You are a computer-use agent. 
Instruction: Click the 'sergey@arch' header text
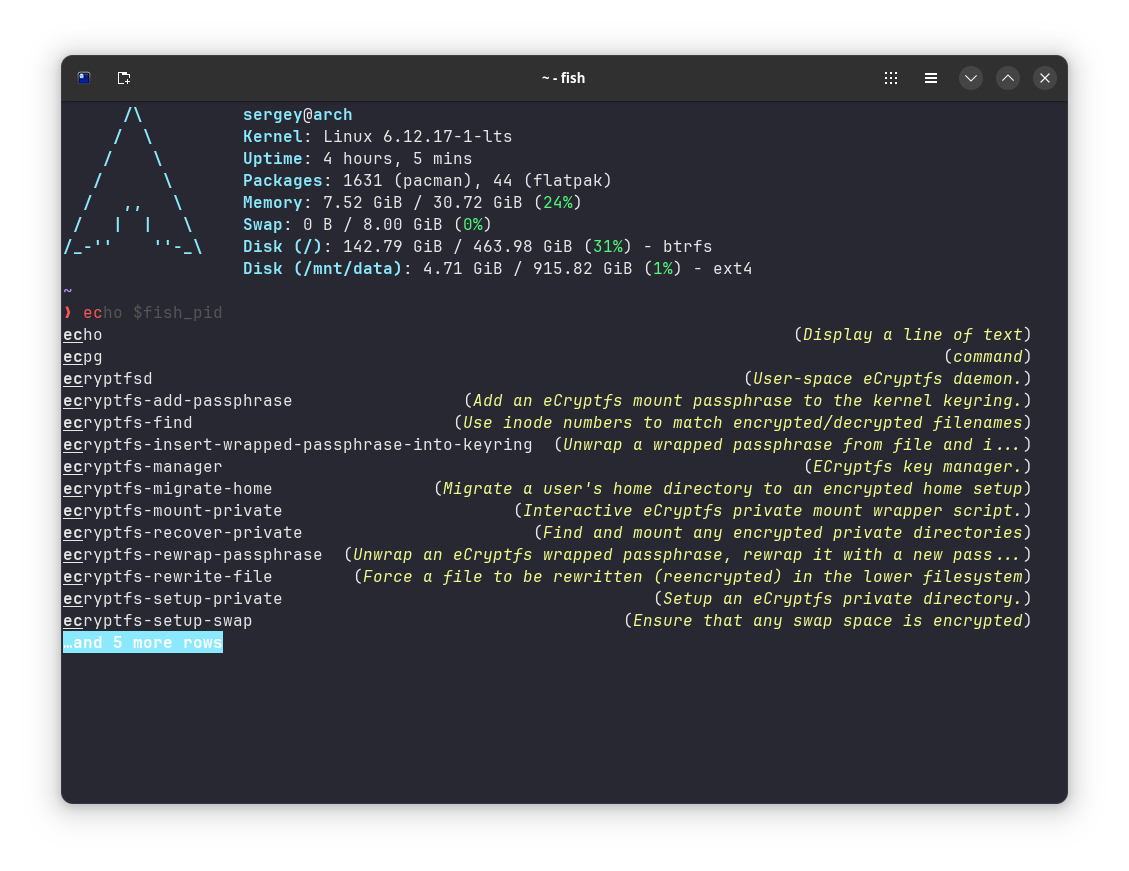coord(297,115)
